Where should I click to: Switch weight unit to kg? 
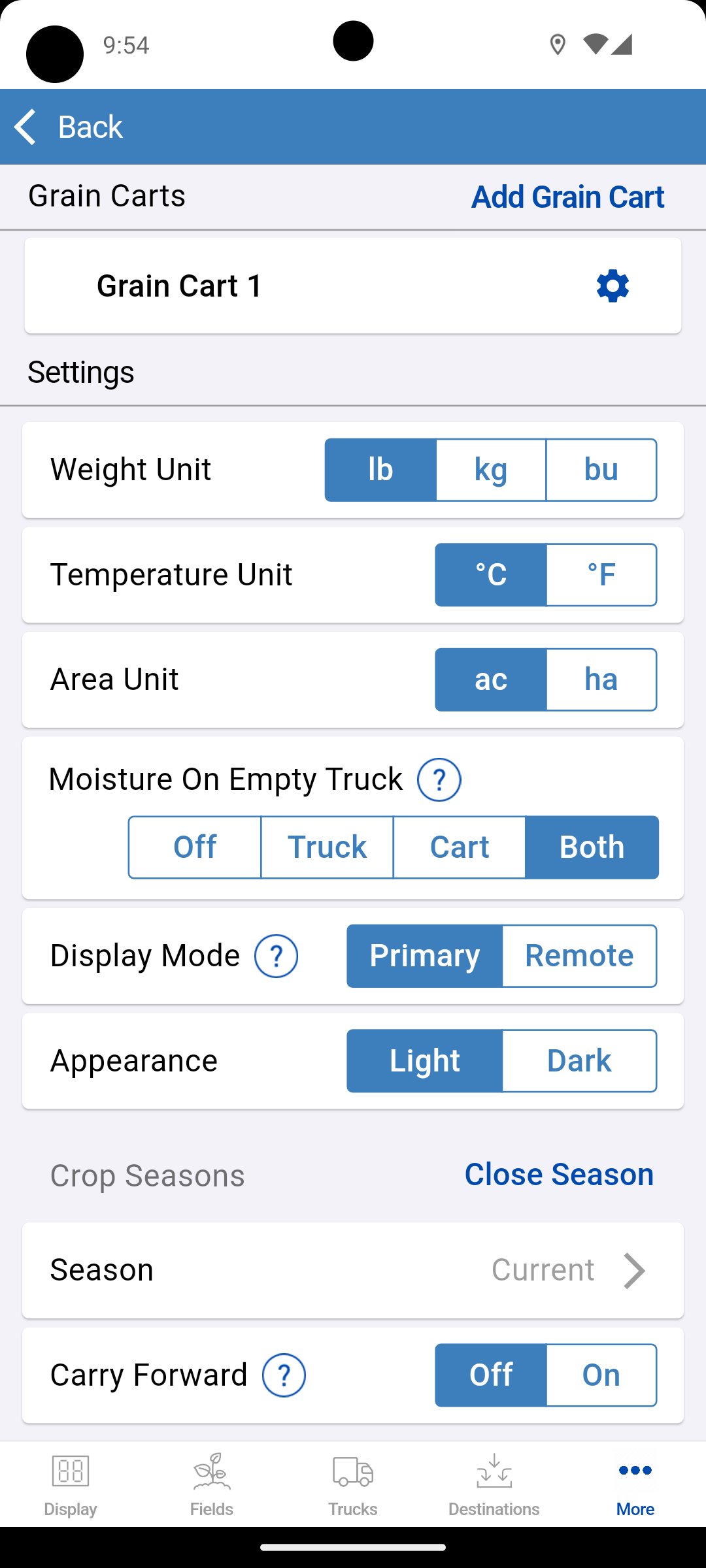click(x=491, y=470)
